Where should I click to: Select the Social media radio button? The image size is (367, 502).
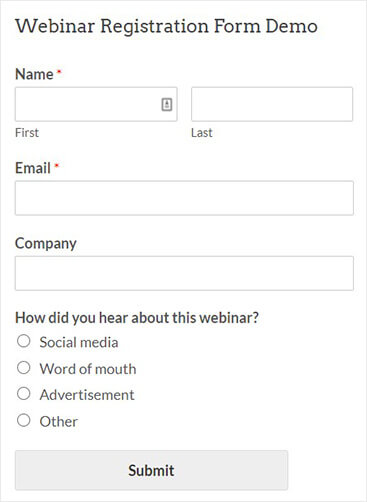24,341
